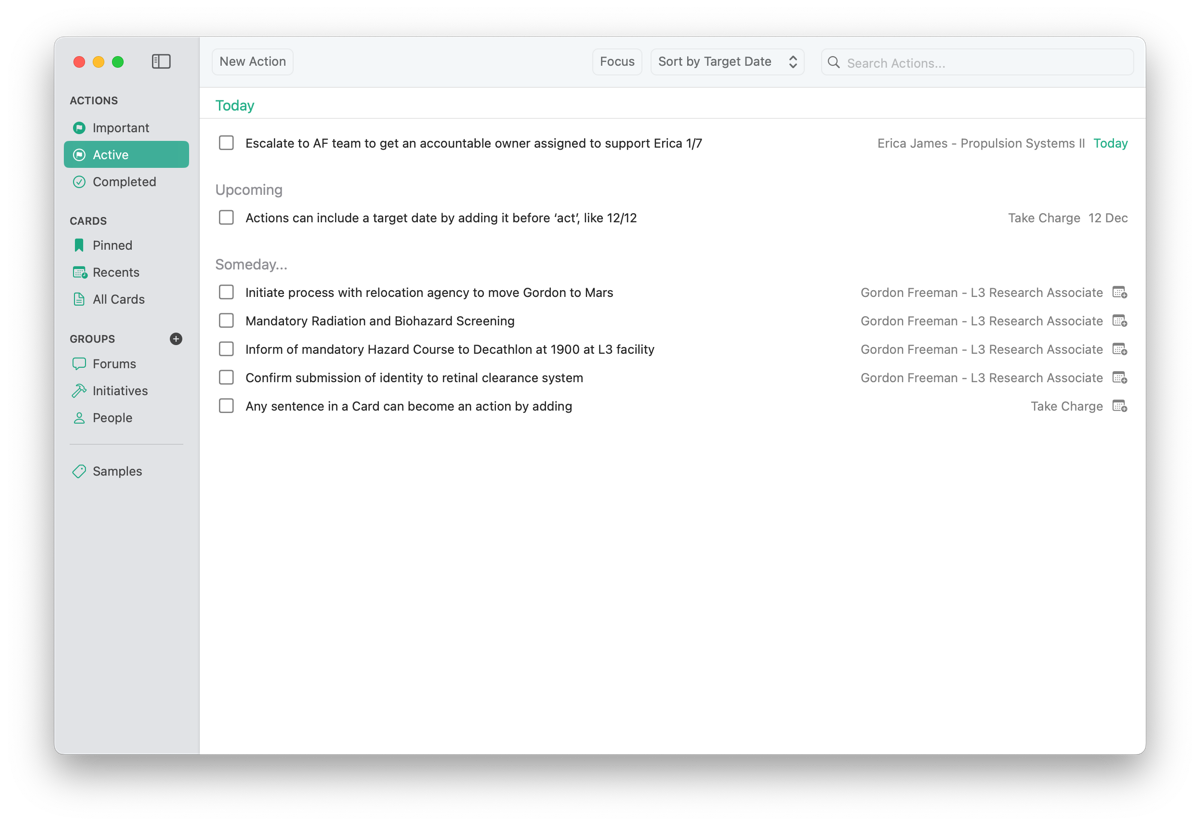This screenshot has height=826, width=1200.
Task: Toggle the sidebar visibility icon
Action: tap(161, 62)
